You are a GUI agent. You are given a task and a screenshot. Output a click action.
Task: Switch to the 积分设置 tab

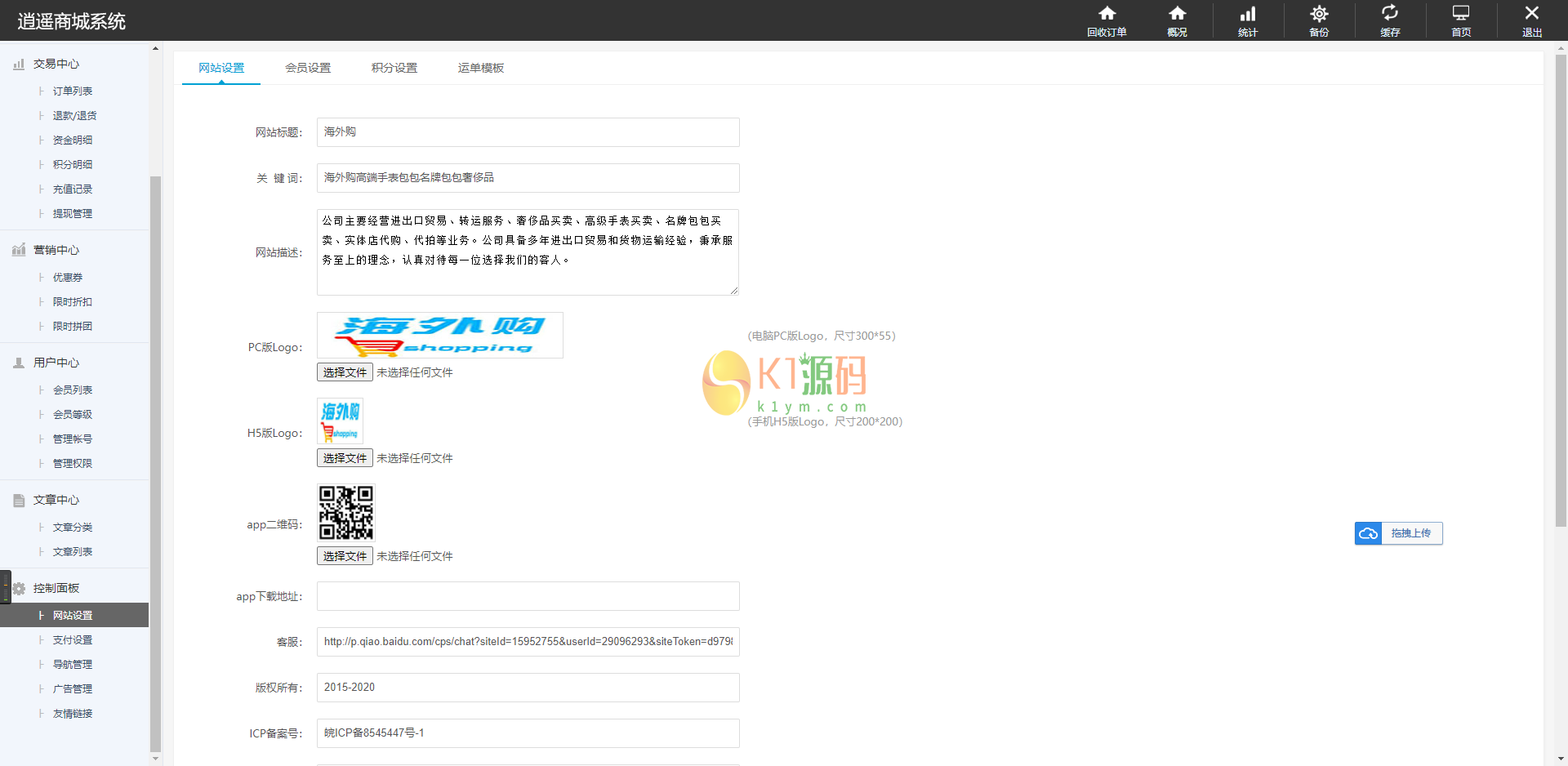[394, 68]
